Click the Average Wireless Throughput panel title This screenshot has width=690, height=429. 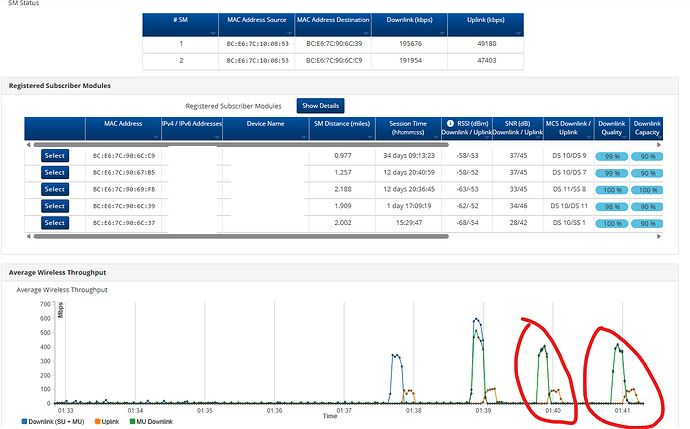(x=57, y=272)
